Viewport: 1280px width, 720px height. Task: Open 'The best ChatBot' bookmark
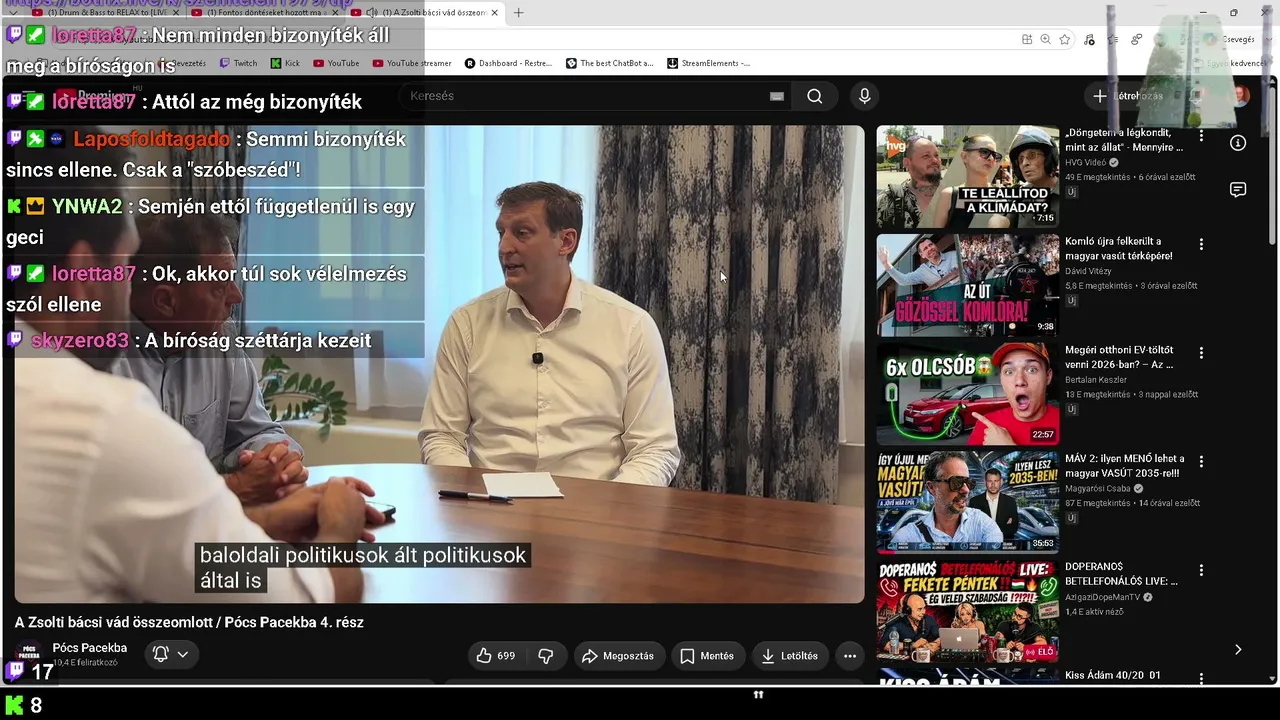(x=610, y=63)
